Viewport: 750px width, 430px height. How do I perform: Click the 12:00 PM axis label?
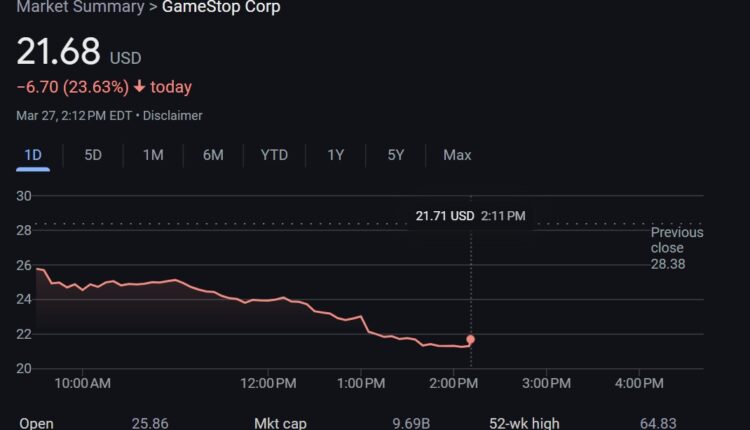point(268,383)
